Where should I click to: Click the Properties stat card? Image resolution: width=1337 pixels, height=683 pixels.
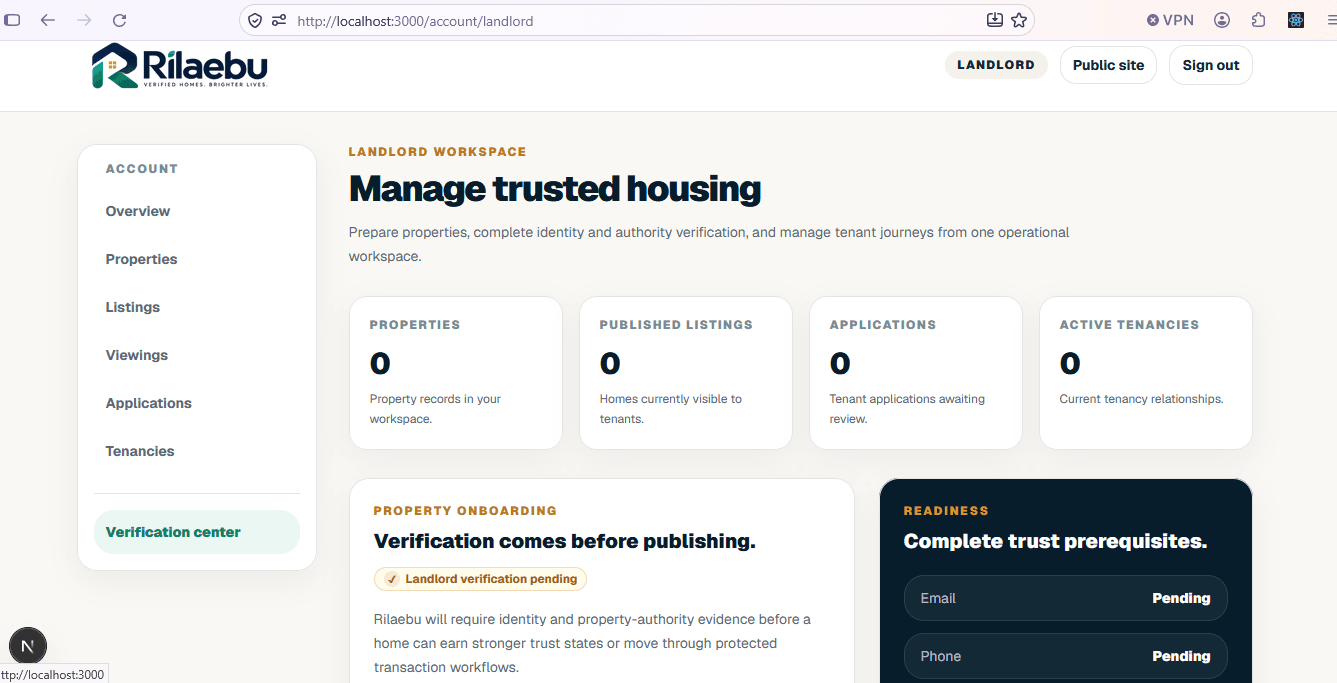coord(456,373)
